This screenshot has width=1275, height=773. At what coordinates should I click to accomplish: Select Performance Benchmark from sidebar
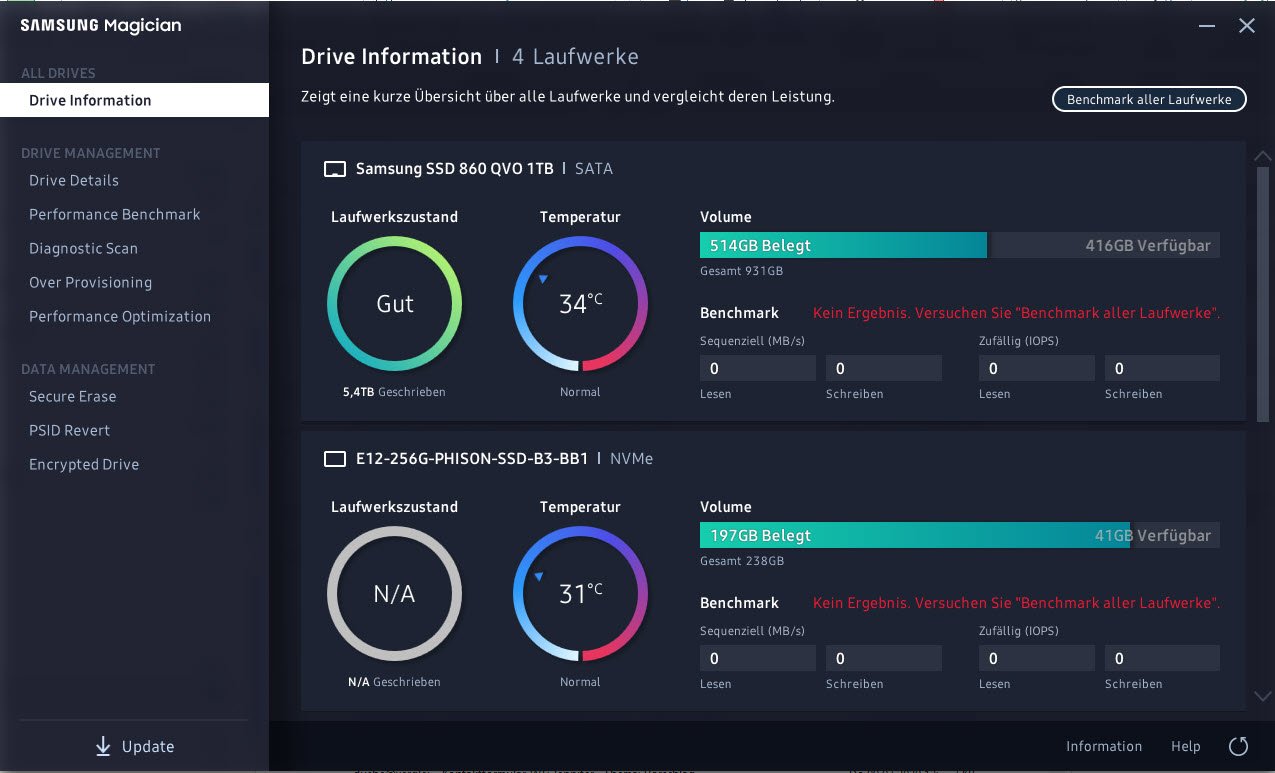click(114, 214)
